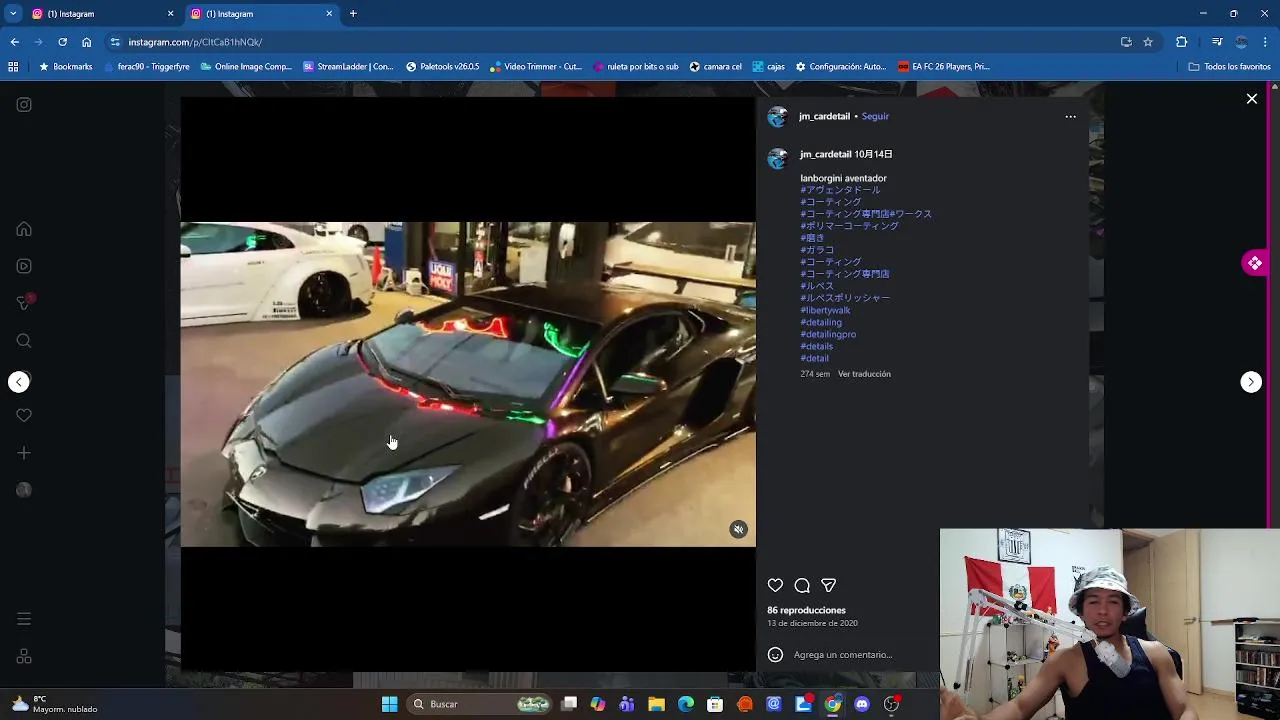Image resolution: width=1280 pixels, height=720 pixels.
Task: Click the pink floating extension button
Action: 1255,263
